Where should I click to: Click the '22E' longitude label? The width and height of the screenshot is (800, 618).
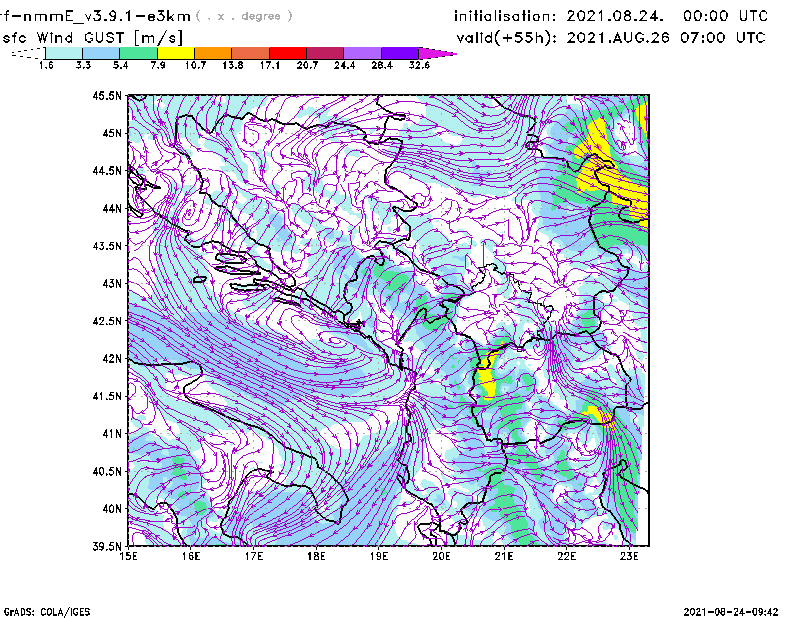[x=567, y=556]
